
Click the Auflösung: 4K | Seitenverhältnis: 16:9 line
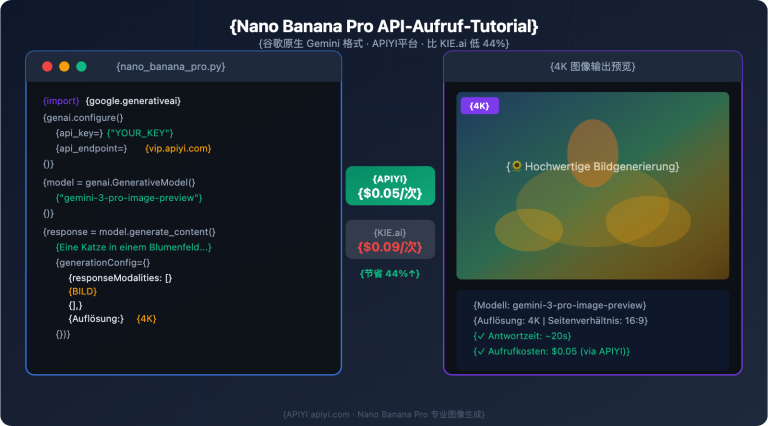pos(561,321)
